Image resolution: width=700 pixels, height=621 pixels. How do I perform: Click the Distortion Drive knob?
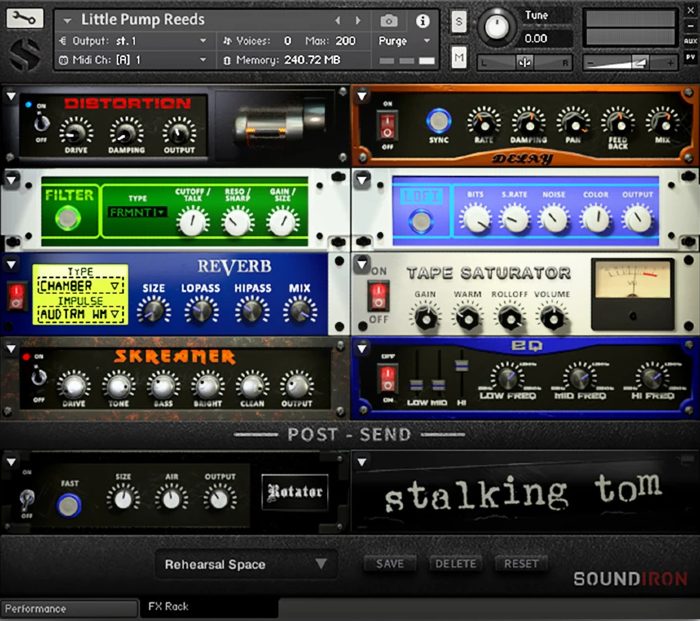pyautogui.click(x=76, y=131)
